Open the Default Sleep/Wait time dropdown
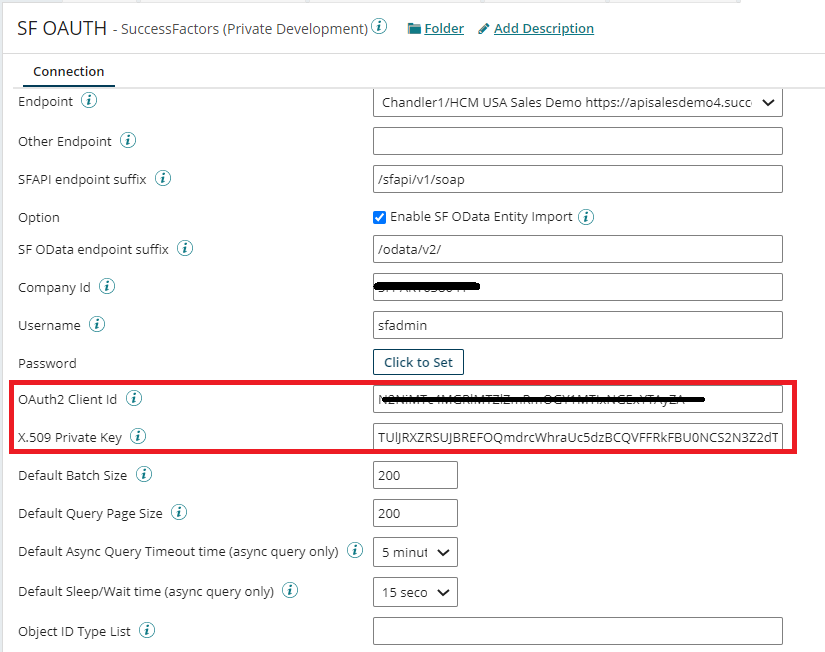Viewport: 825px width, 652px height. tap(415, 592)
